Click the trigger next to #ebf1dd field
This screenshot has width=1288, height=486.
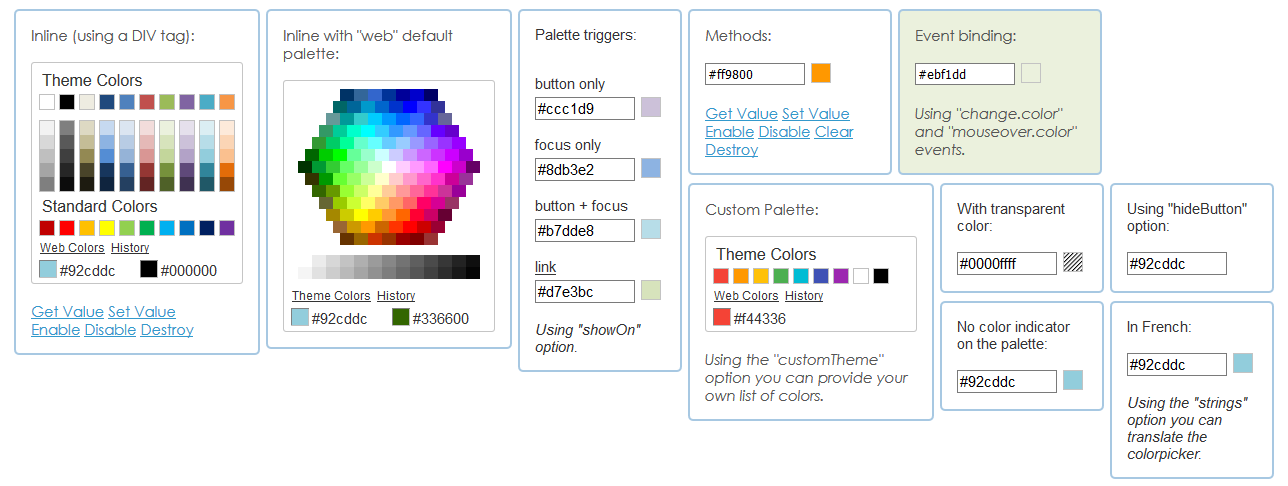click(x=1031, y=73)
